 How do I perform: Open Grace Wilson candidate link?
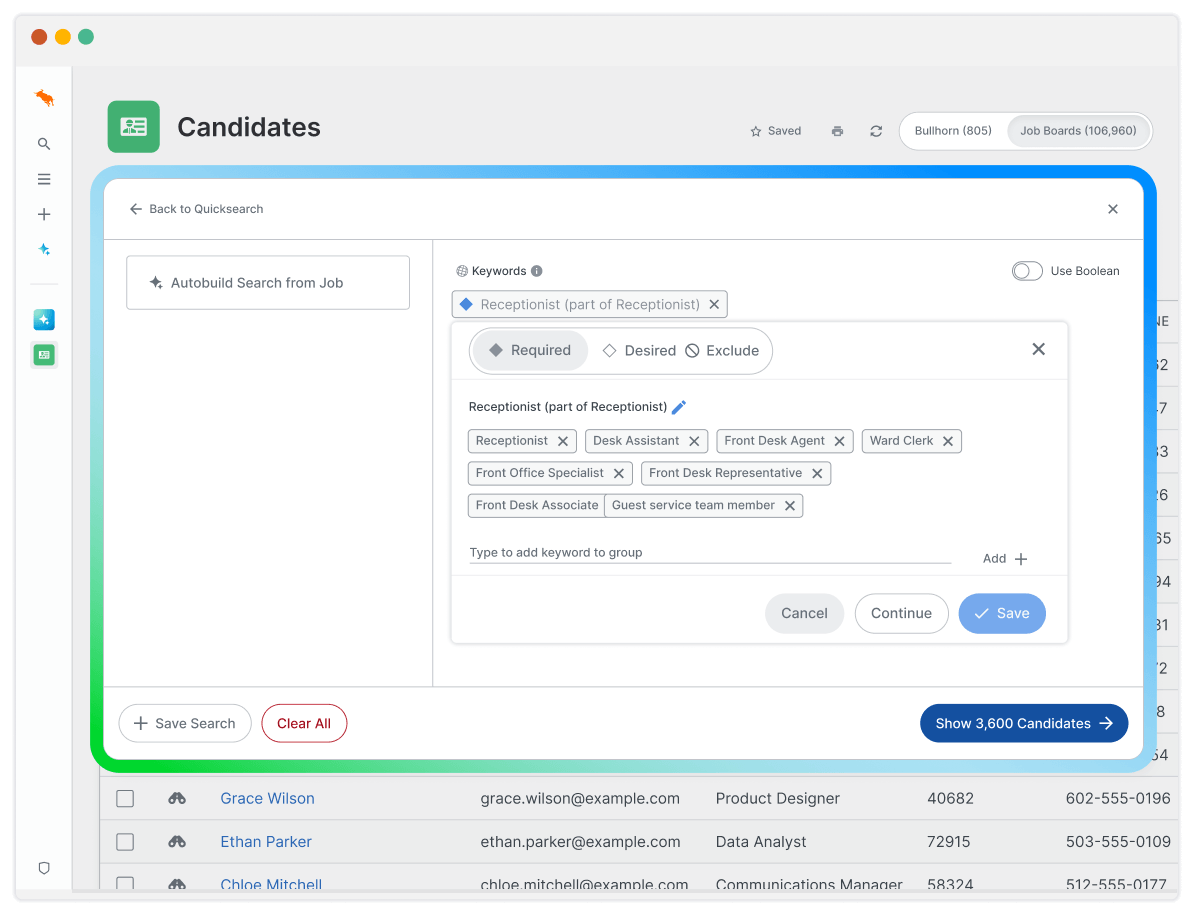pyautogui.click(x=267, y=798)
